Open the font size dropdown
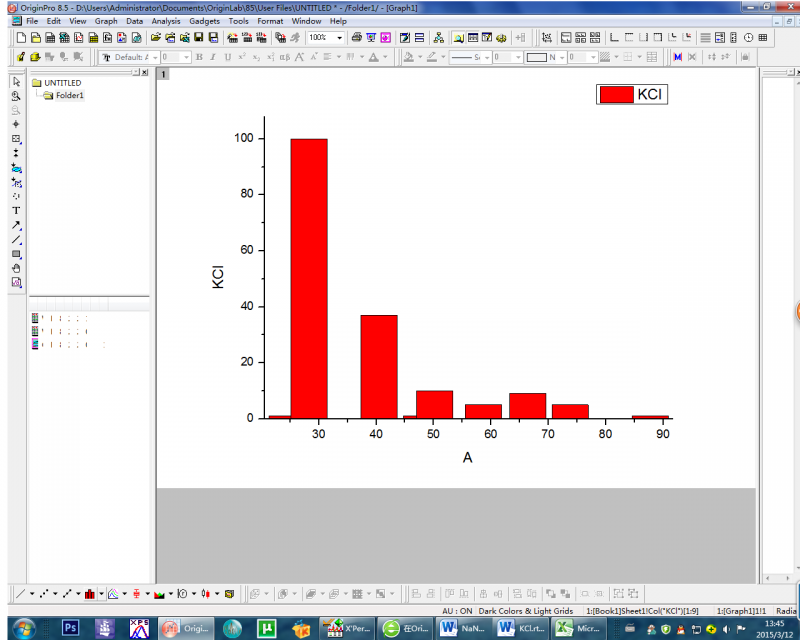This screenshot has height=640, width=800. (x=187, y=57)
